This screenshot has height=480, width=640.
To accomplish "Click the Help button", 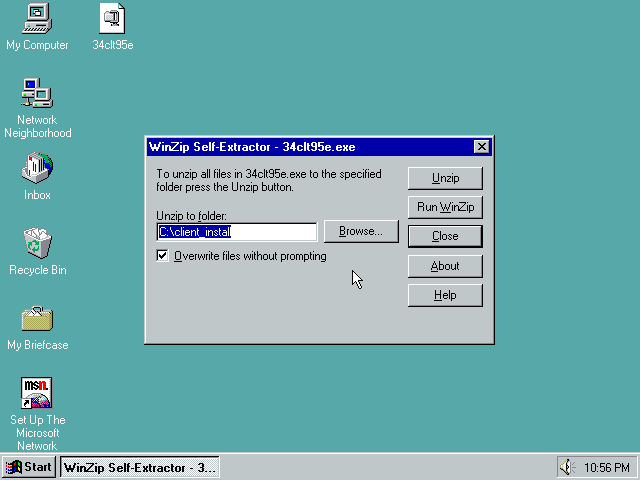I will pos(445,295).
